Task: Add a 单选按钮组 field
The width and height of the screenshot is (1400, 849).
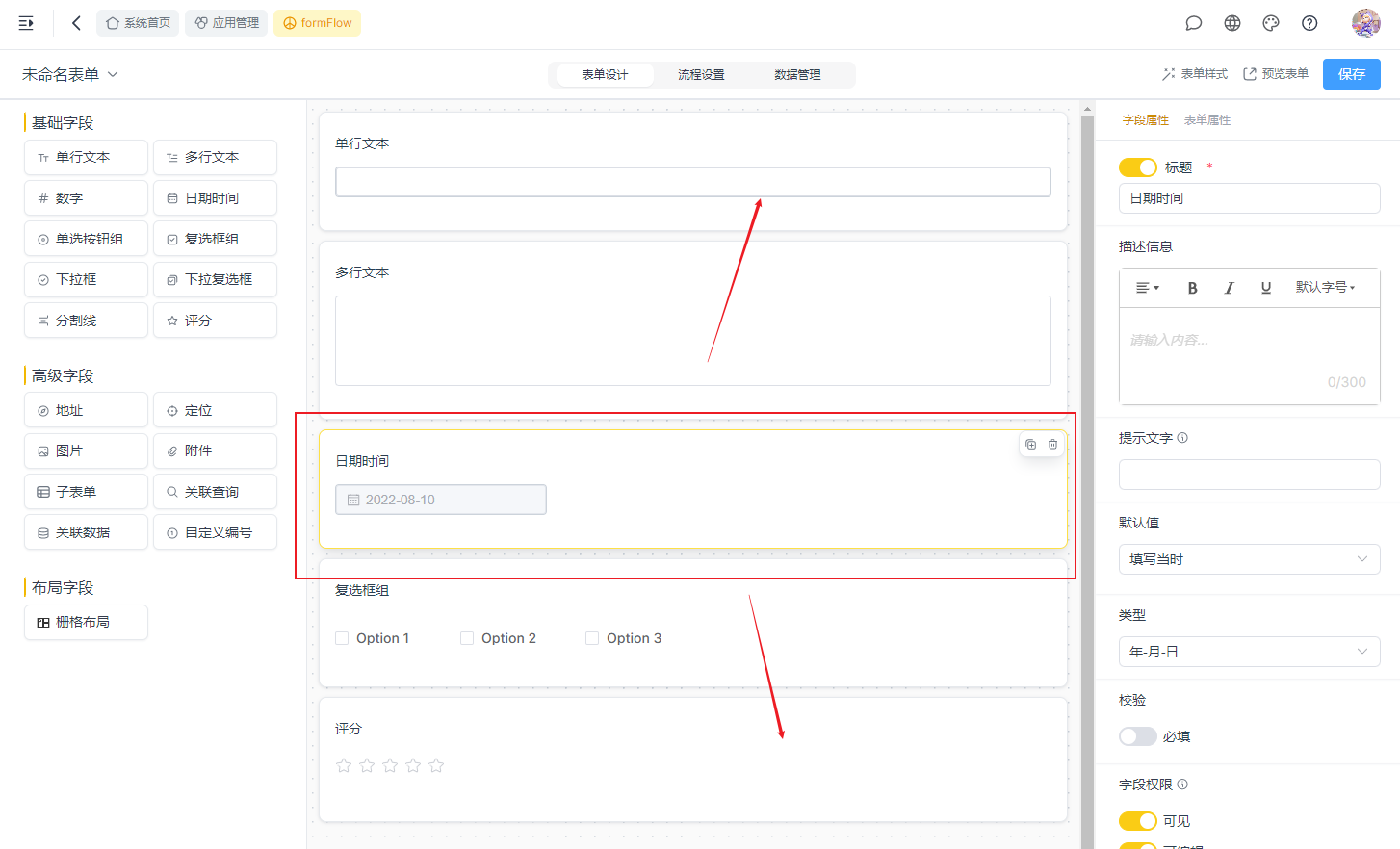Action: click(x=86, y=239)
